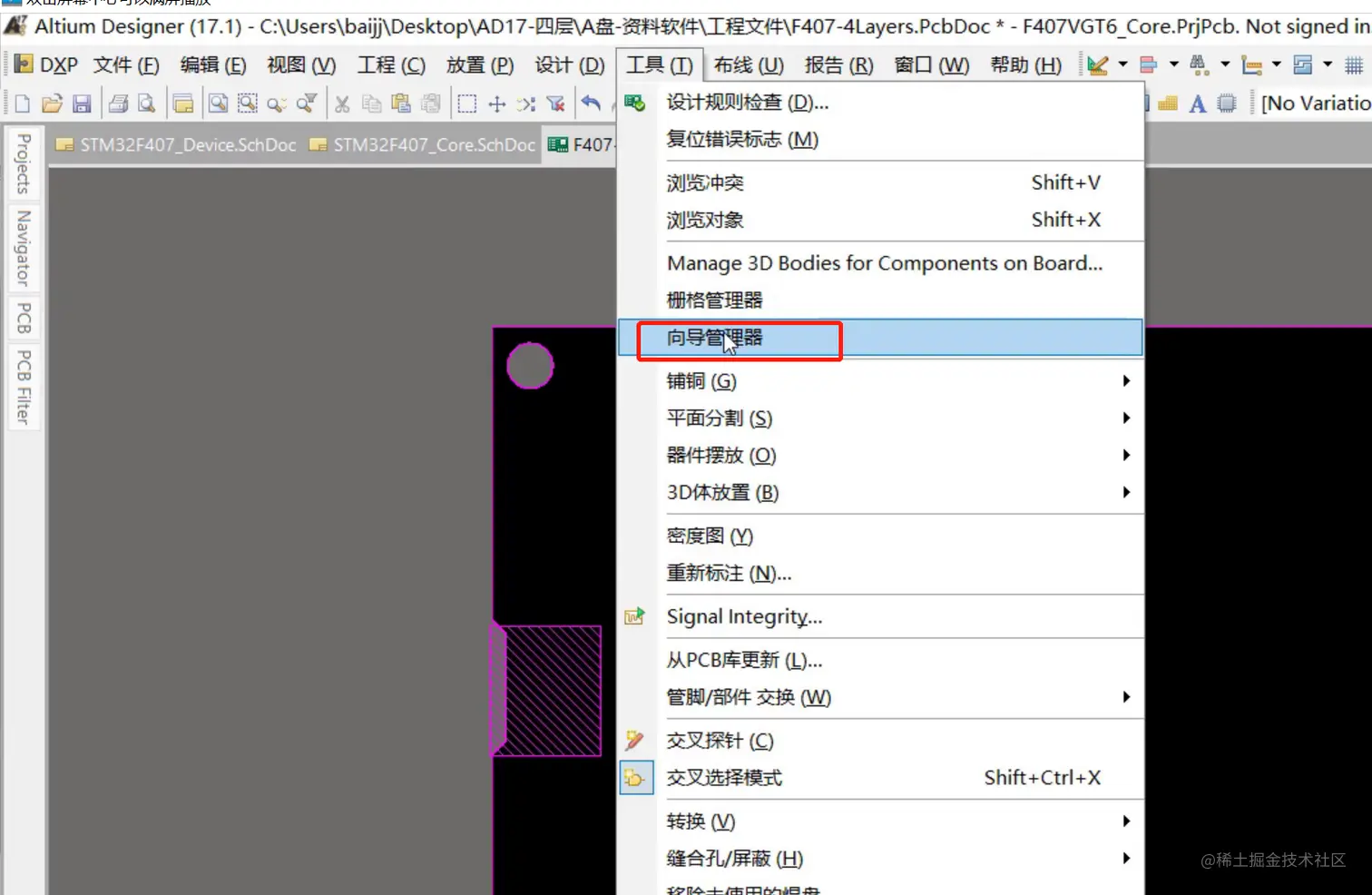The image size is (1372, 895).
Task: Select 交叉探针 (C) entry
Action: coord(880,741)
